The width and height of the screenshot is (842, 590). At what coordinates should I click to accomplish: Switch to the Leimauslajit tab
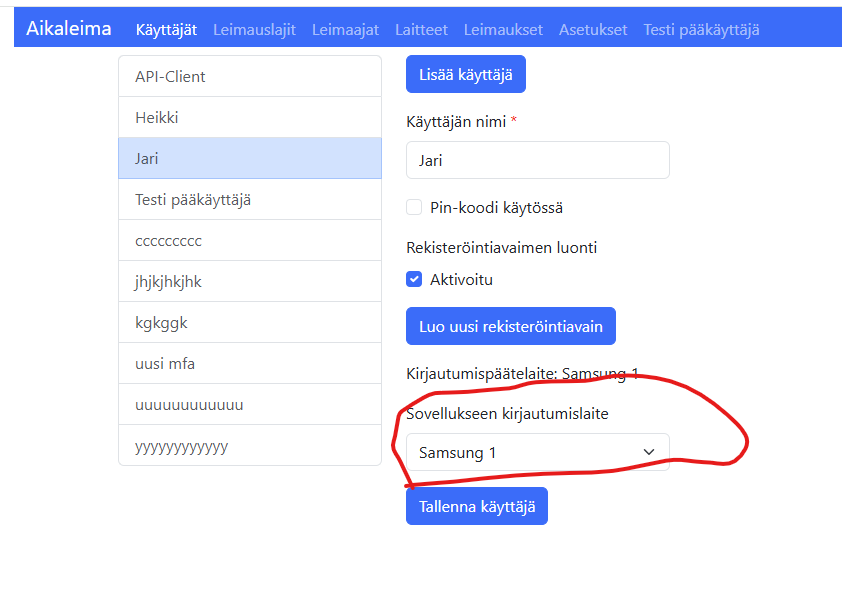tap(249, 29)
